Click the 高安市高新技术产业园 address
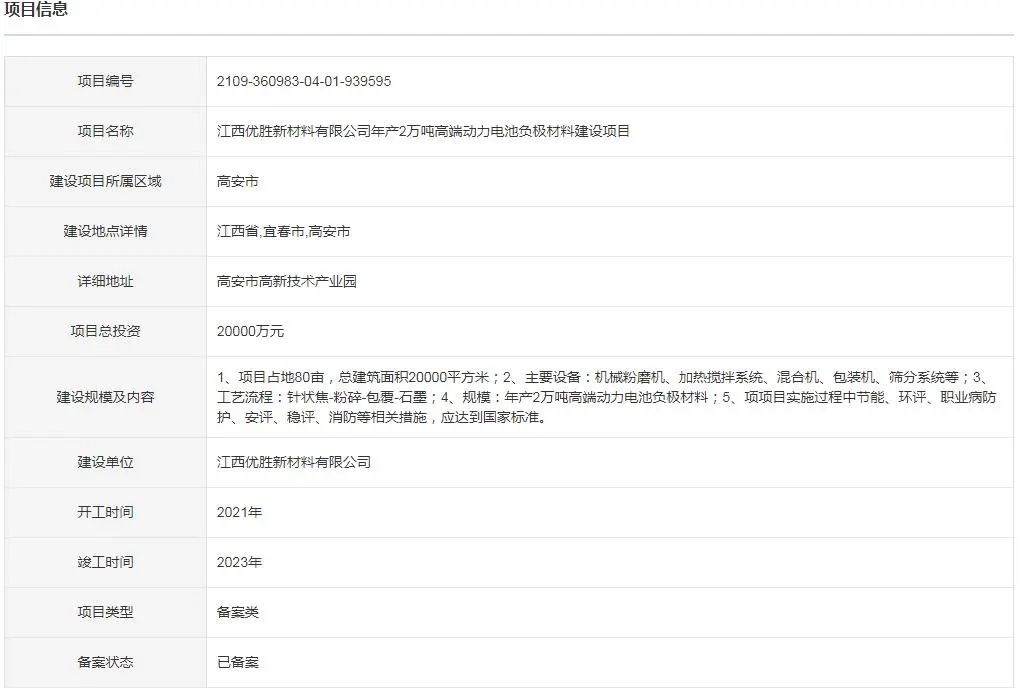 click(286, 281)
